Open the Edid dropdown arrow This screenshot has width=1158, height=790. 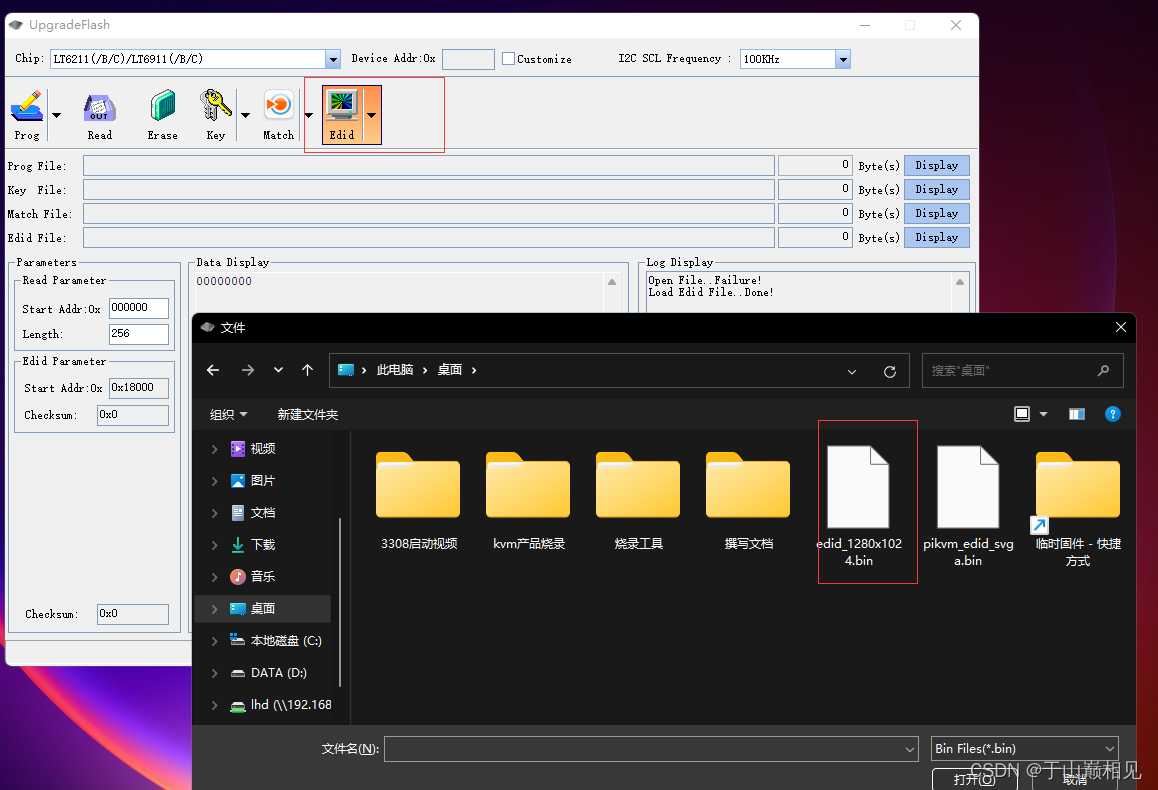(x=371, y=114)
